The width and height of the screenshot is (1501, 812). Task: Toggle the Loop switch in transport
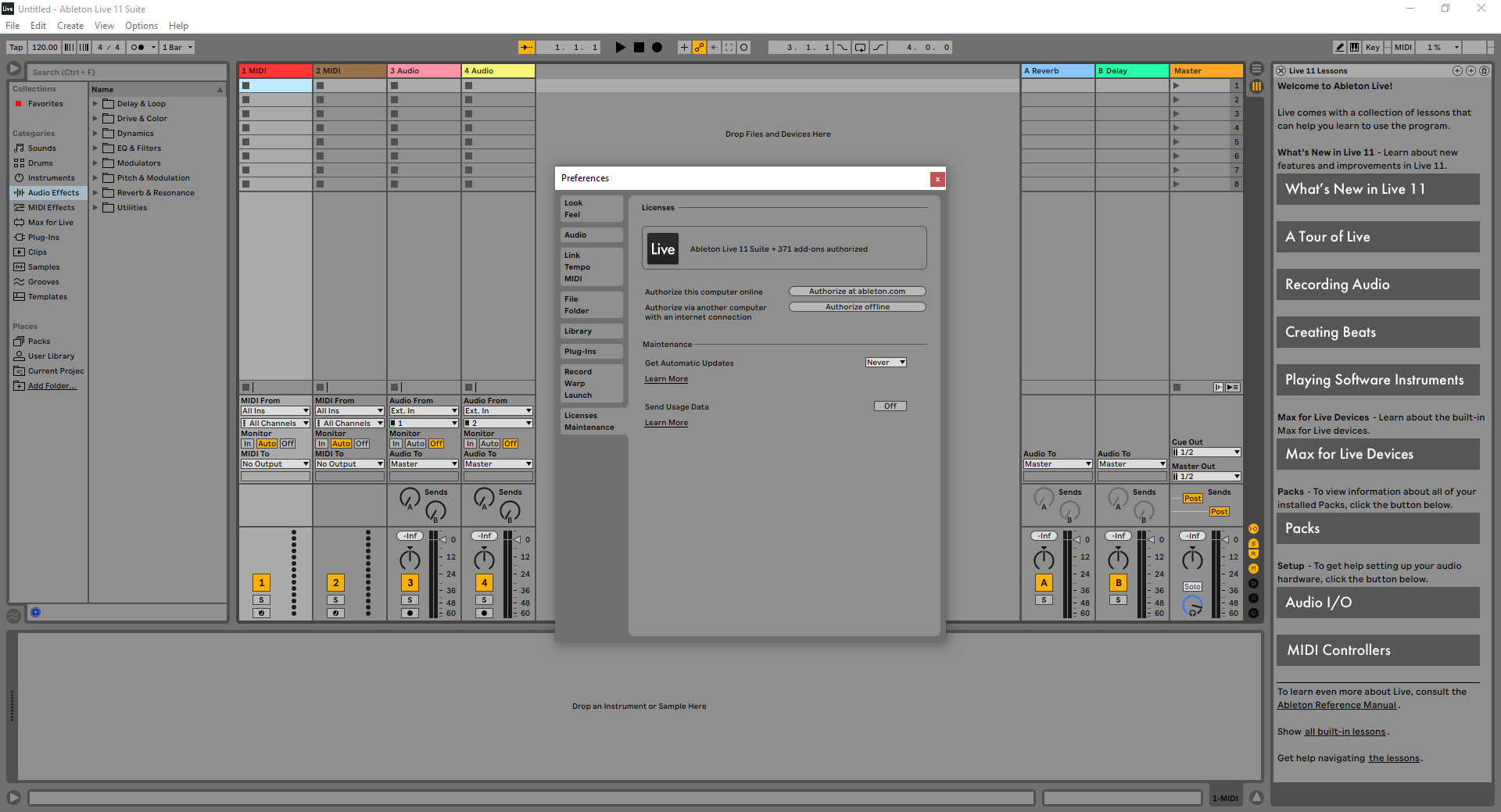(860, 47)
